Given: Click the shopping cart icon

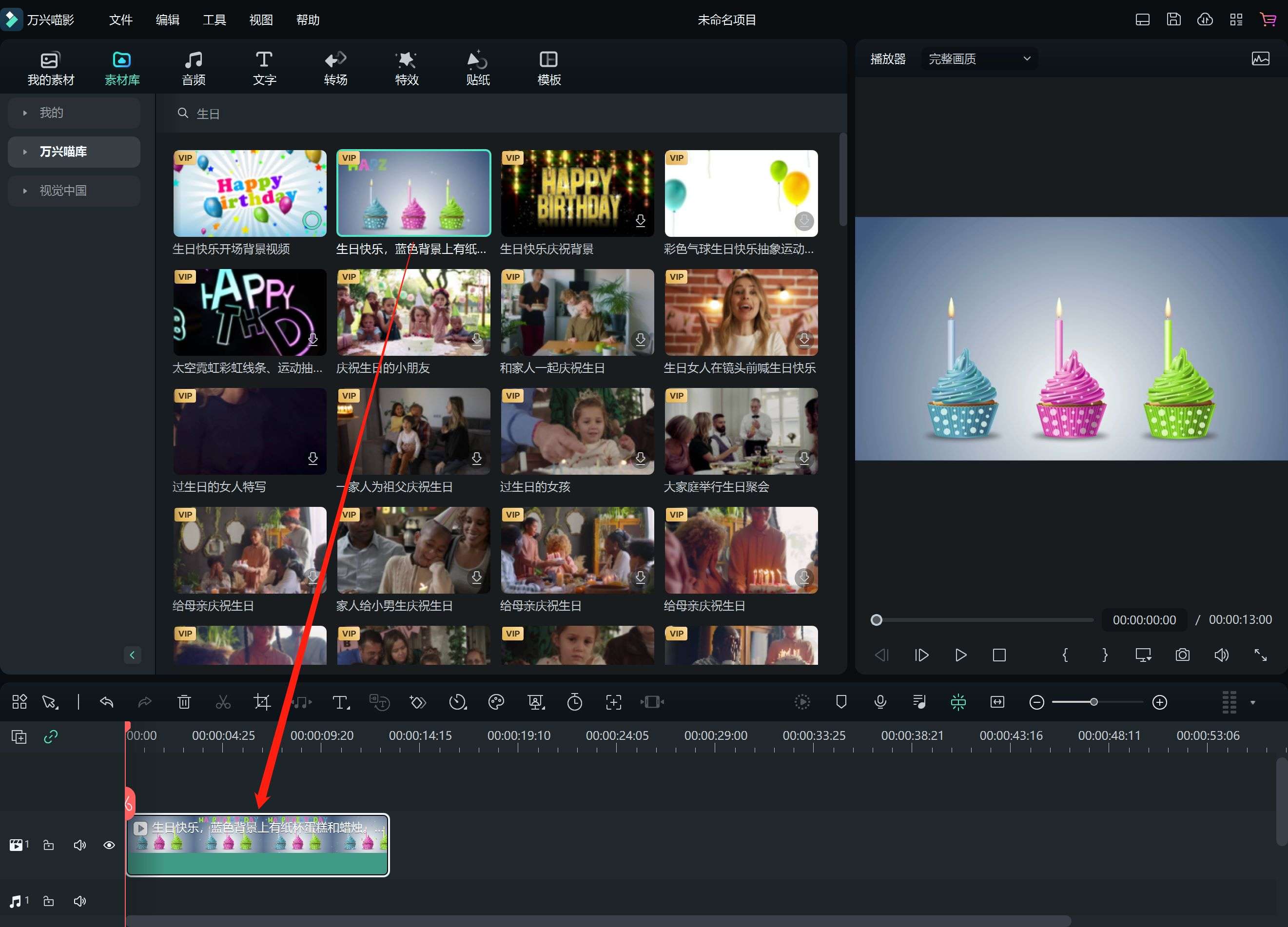Looking at the screenshot, I should 1268,19.
